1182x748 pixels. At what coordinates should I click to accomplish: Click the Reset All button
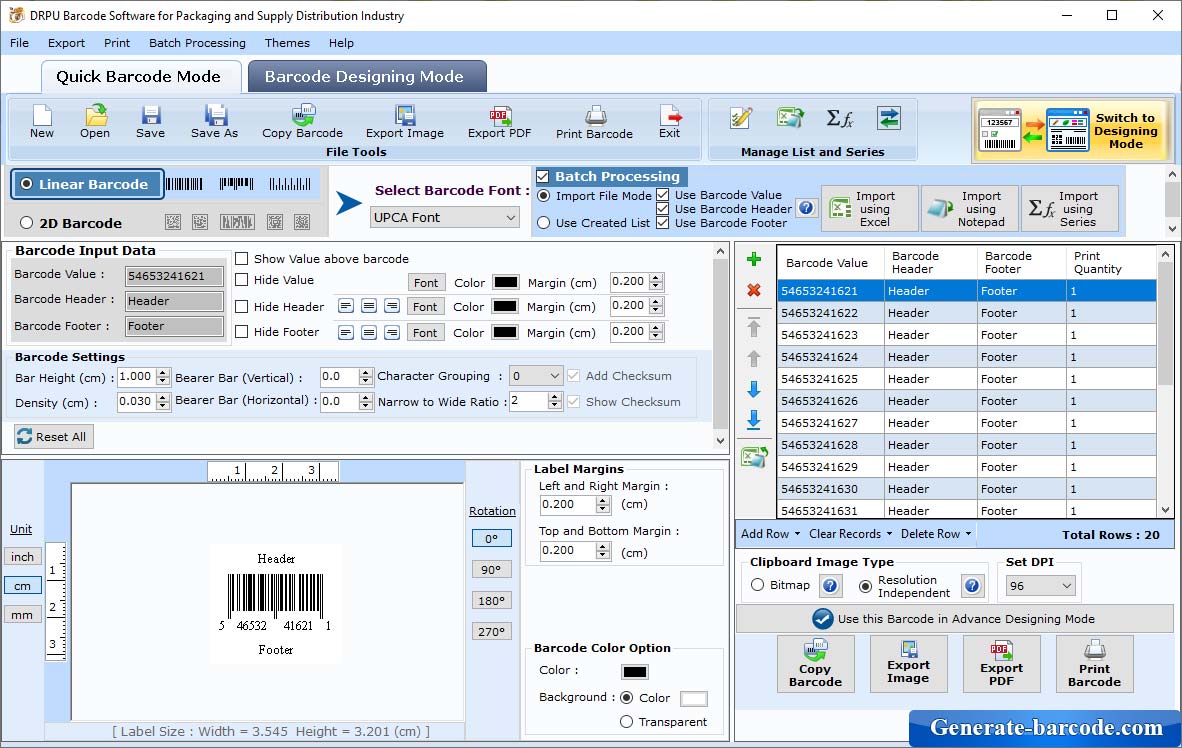pyautogui.click(x=54, y=437)
